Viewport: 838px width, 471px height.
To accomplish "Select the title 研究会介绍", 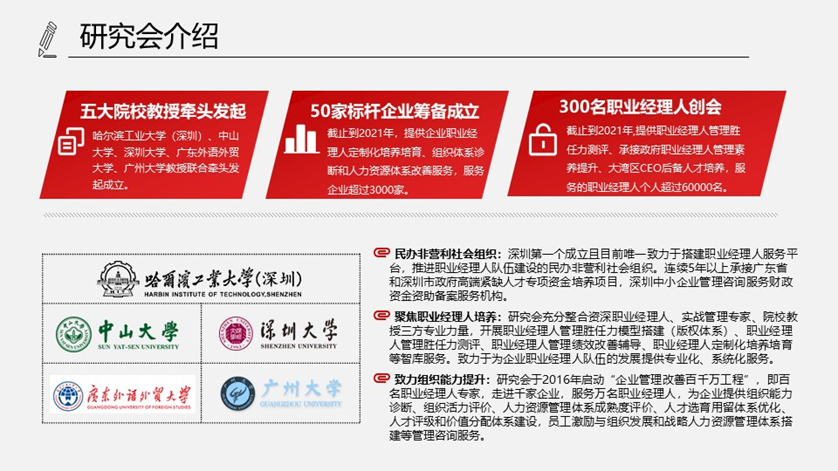I will click(x=149, y=36).
